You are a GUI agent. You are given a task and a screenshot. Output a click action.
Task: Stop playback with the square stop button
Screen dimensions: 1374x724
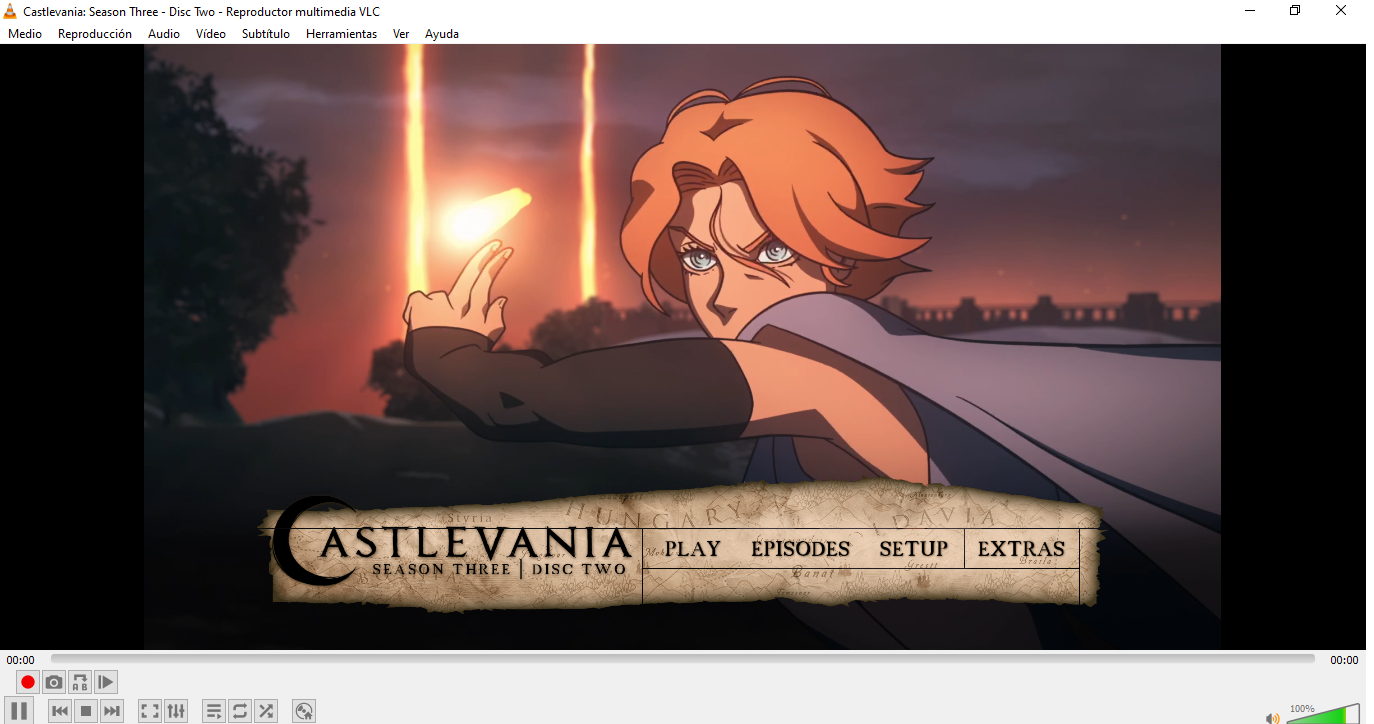[x=86, y=711]
